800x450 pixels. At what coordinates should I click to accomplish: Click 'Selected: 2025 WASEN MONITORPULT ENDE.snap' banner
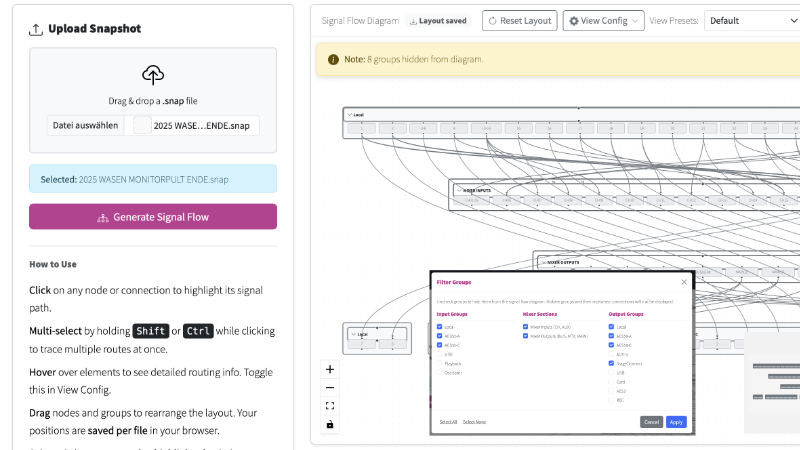[153, 179]
